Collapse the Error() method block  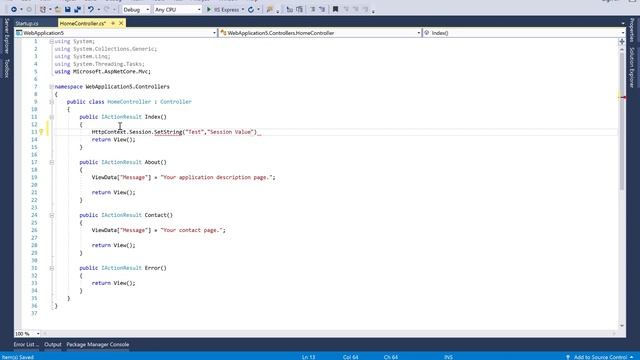pyautogui.click(x=51, y=268)
